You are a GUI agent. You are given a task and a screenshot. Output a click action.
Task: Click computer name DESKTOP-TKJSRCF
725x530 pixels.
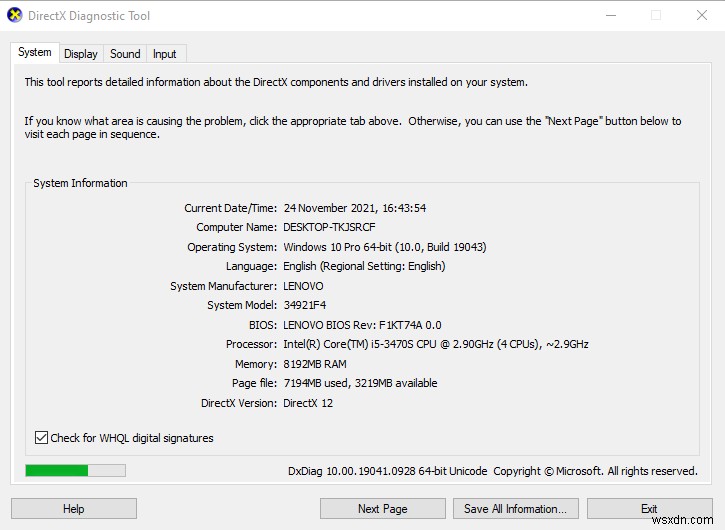329,227
